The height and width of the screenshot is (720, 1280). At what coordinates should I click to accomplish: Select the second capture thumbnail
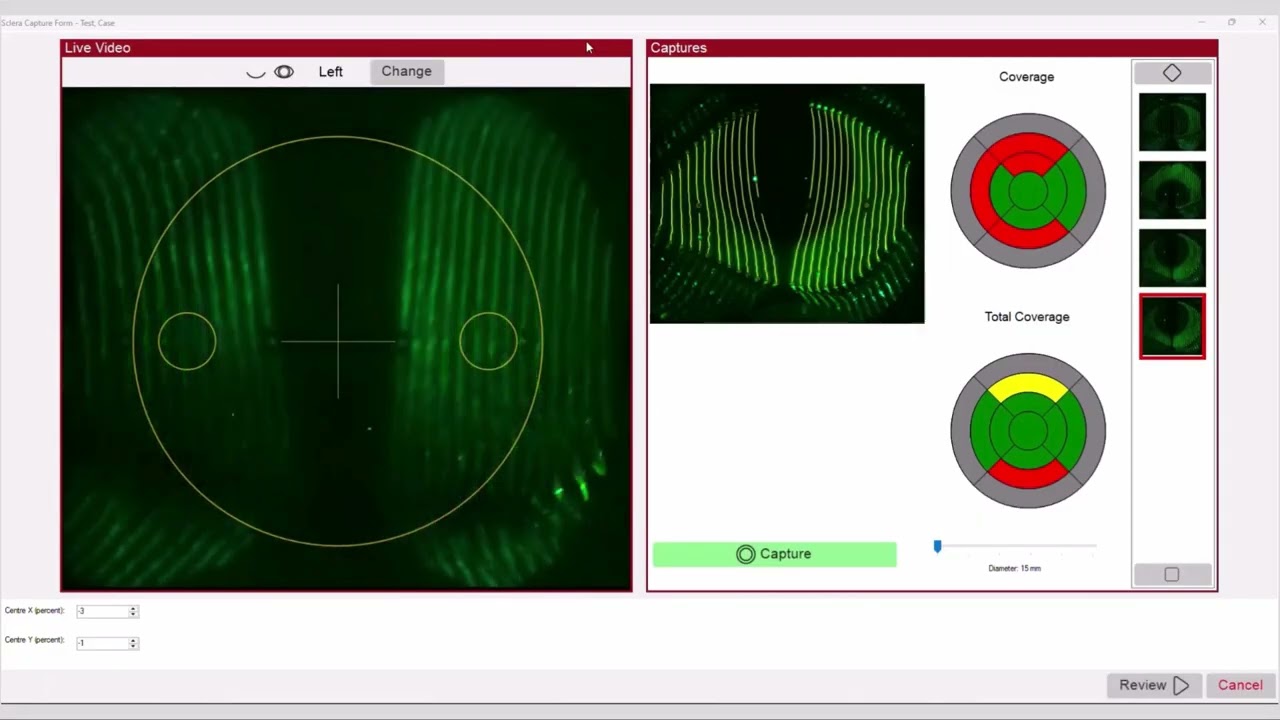coord(1172,190)
